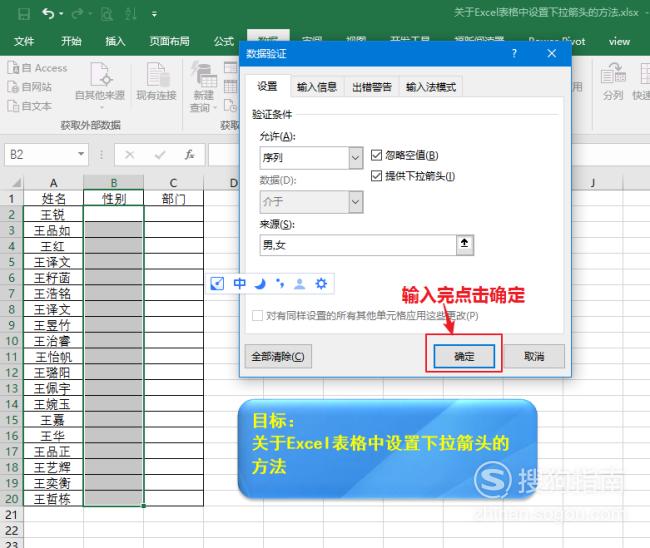Image resolution: width=650 pixels, height=548 pixels.
Task: Toggle apply changes to all same cells checkbox
Action: tap(257, 316)
